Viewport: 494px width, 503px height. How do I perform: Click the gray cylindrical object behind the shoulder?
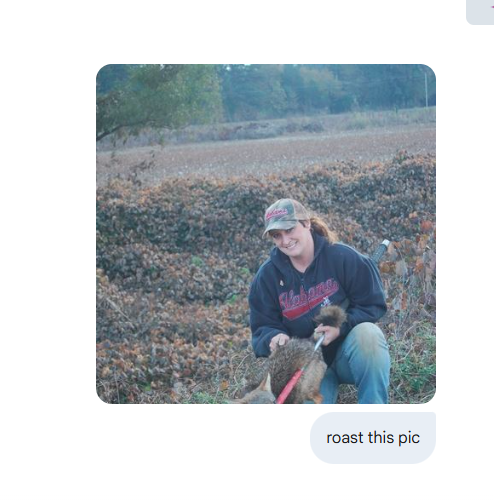pyautogui.click(x=381, y=250)
